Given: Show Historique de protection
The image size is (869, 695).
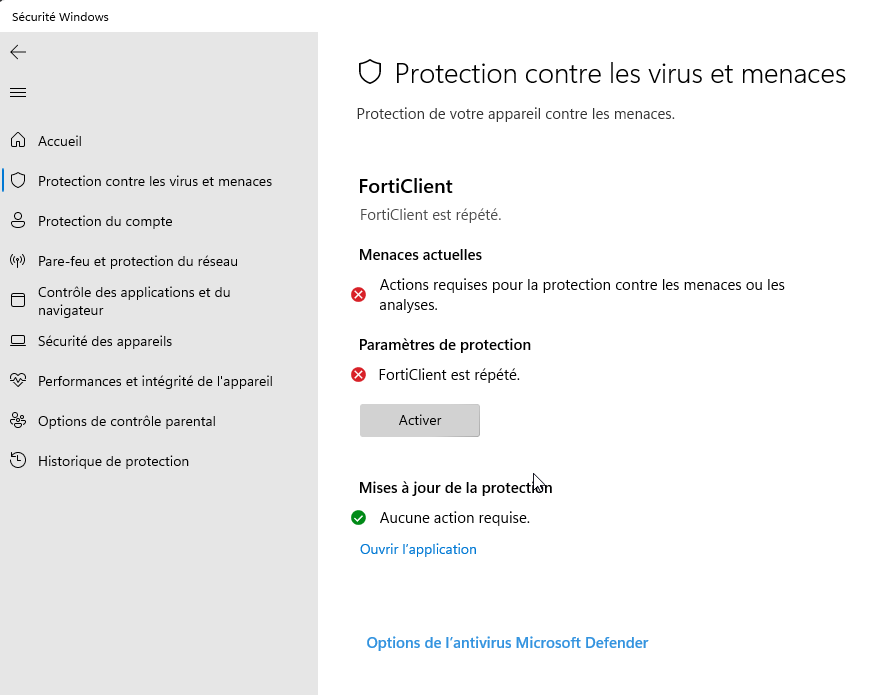Looking at the screenshot, I should (113, 461).
